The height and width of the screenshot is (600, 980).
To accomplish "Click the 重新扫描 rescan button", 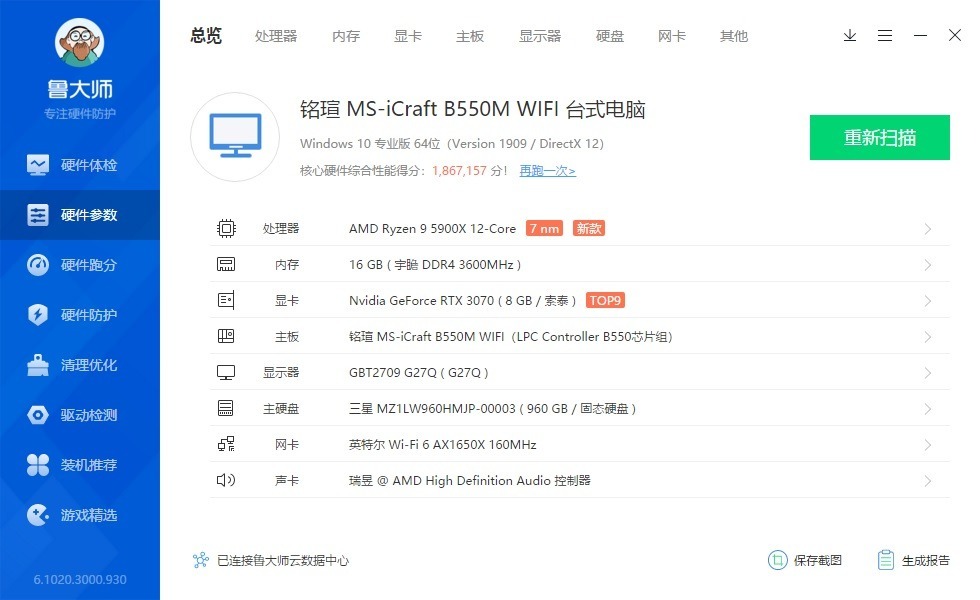I will 879,138.
